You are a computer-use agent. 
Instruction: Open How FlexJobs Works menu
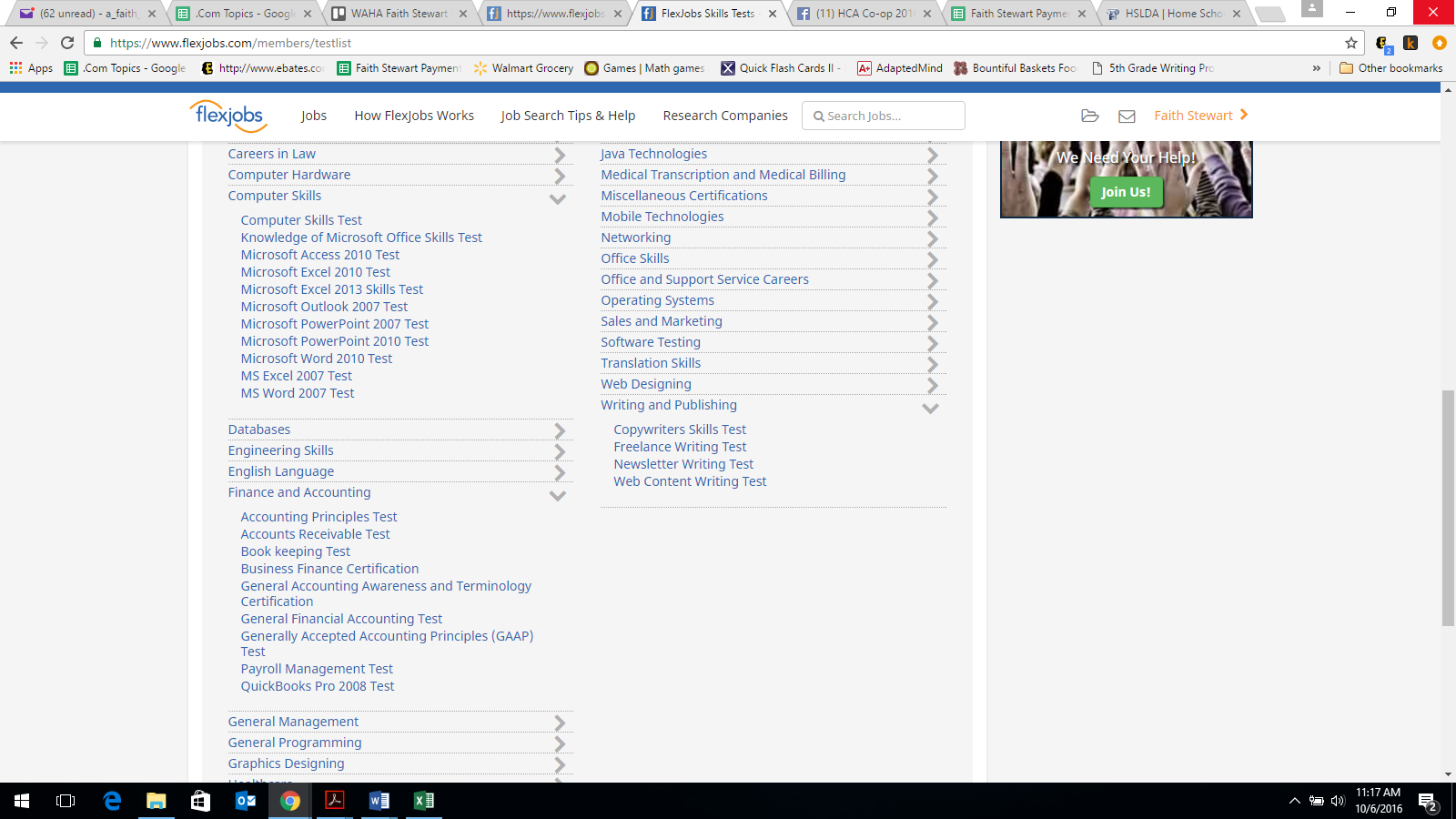click(x=414, y=116)
